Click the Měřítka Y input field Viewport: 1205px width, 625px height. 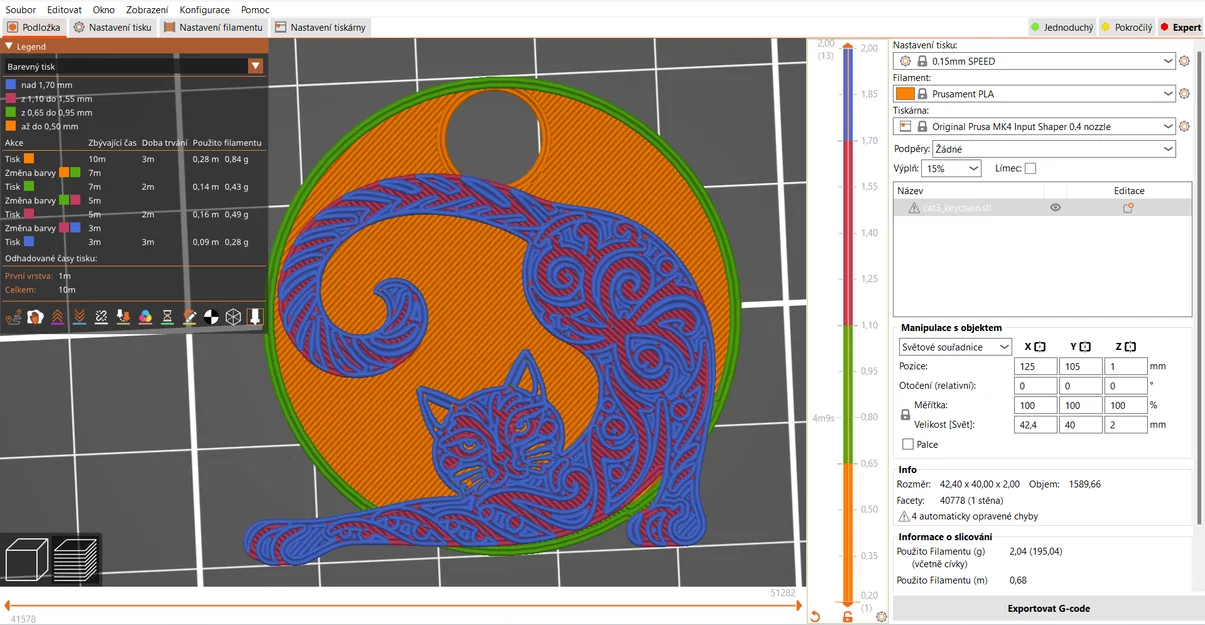1081,405
